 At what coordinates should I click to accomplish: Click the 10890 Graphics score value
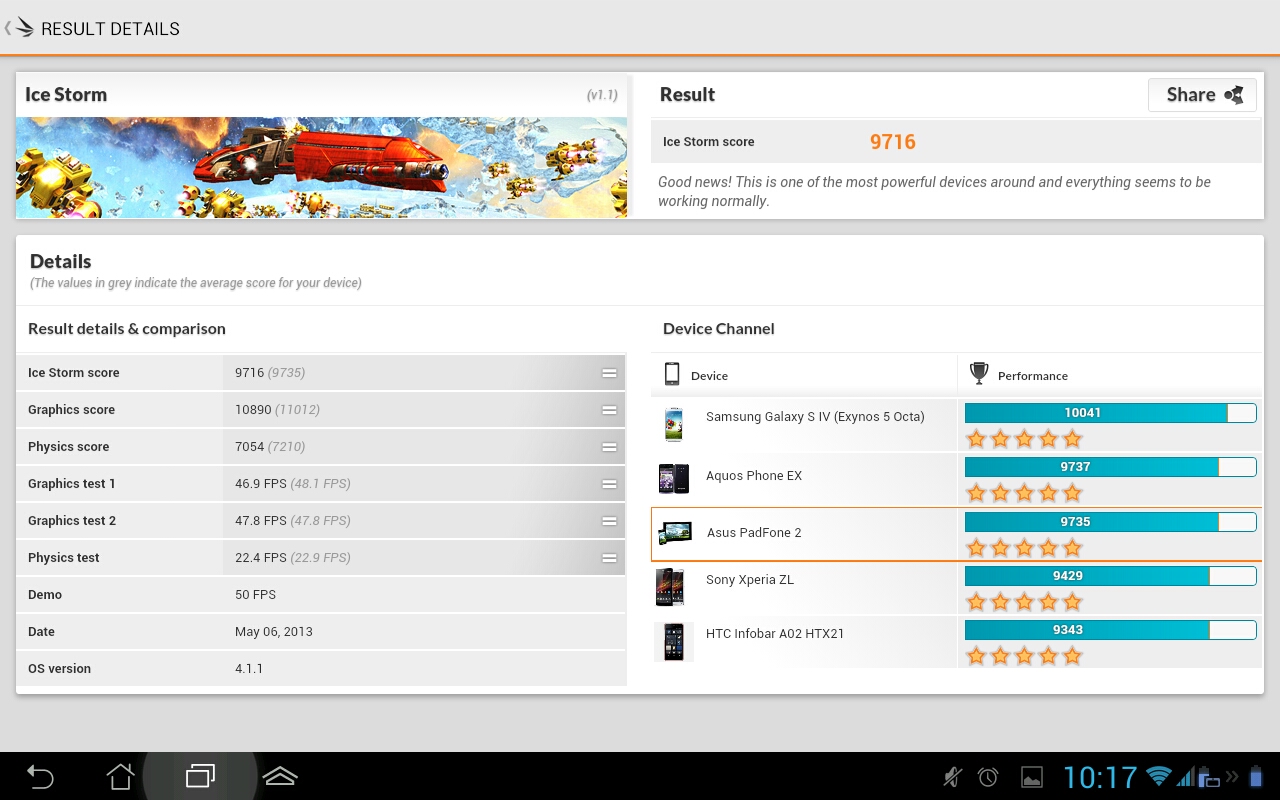[x=253, y=410]
